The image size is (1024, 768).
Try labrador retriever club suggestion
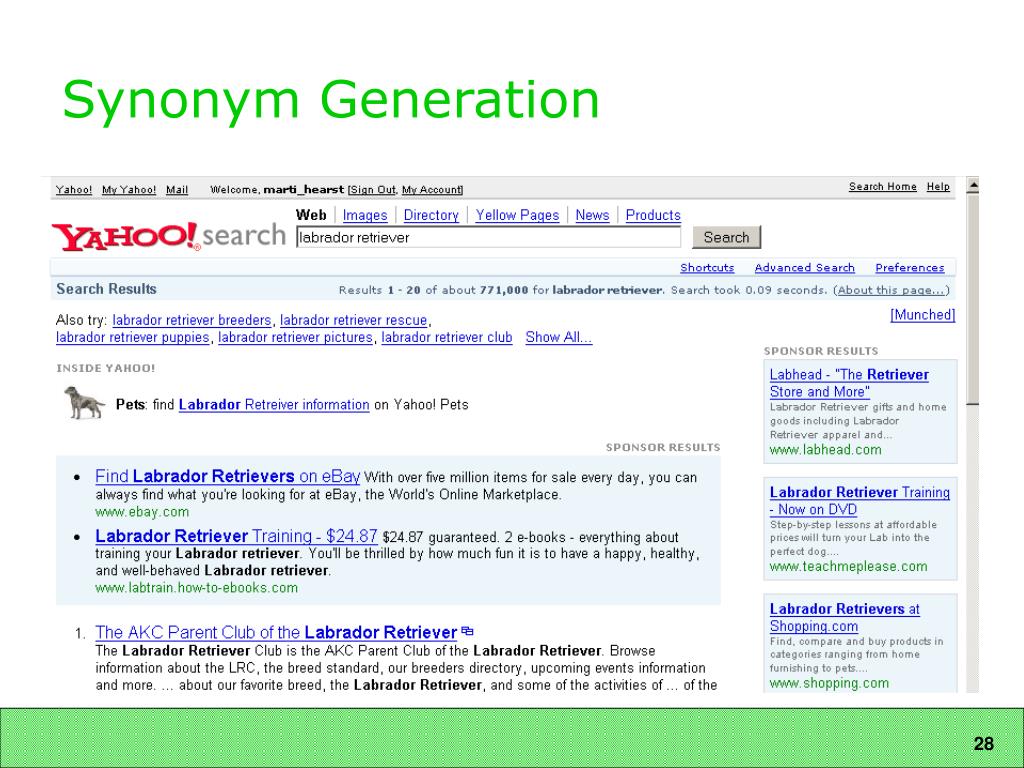tap(447, 338)
